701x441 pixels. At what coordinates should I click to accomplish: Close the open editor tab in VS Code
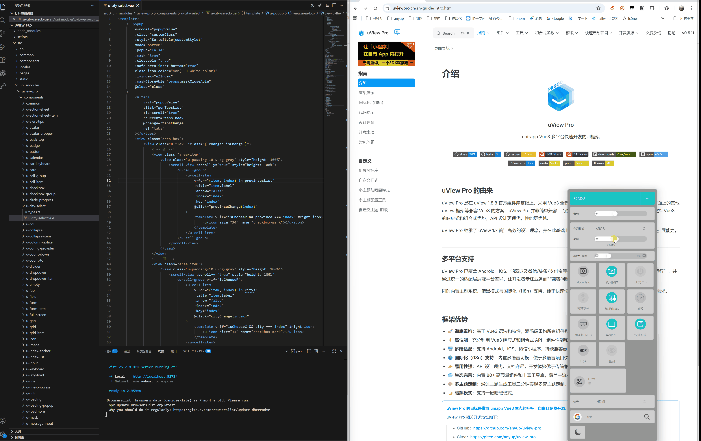[x=138, y=5]
